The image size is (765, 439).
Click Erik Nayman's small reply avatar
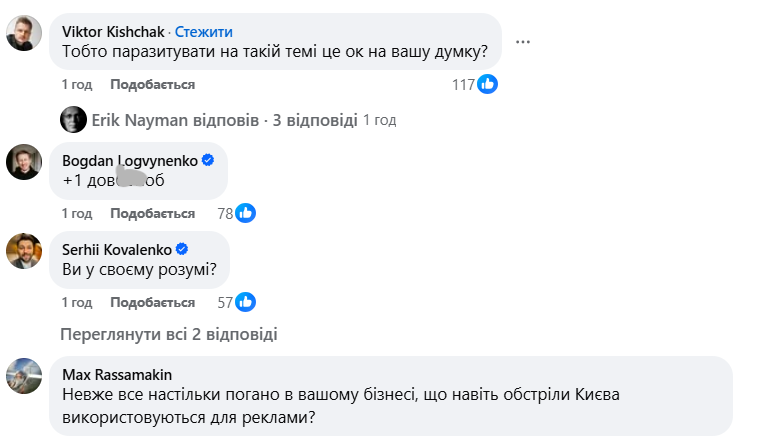click(73, 120)
